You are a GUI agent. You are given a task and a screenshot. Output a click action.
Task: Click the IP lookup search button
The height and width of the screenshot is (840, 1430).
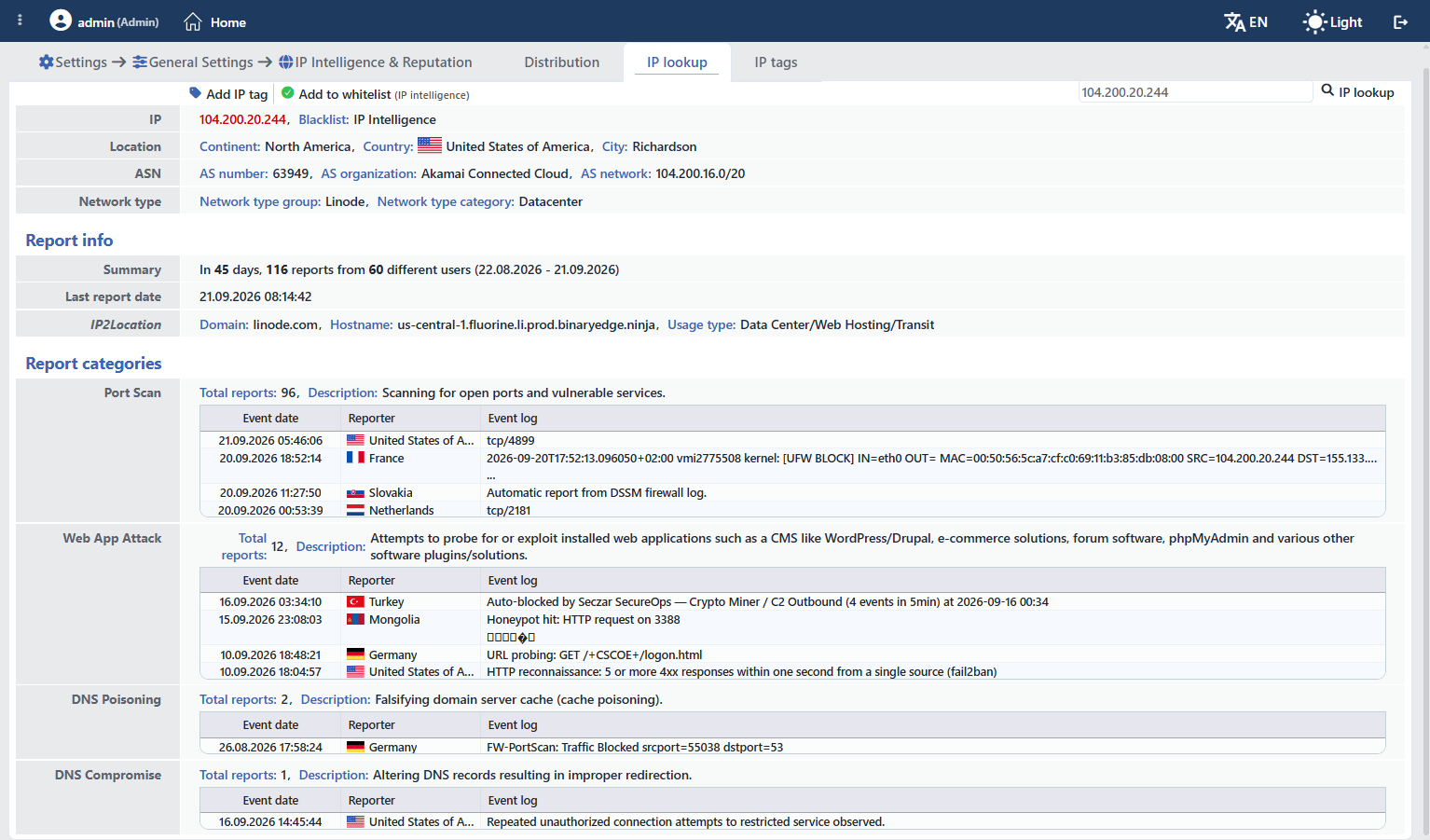tap(1357, 91)
